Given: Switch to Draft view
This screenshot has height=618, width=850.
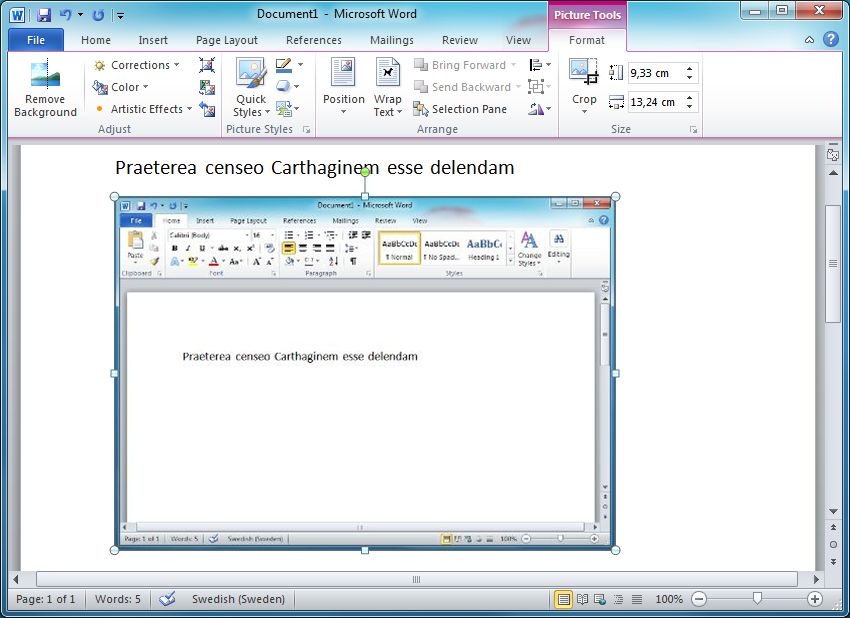Looking at the screenshot, I should 637,599.
